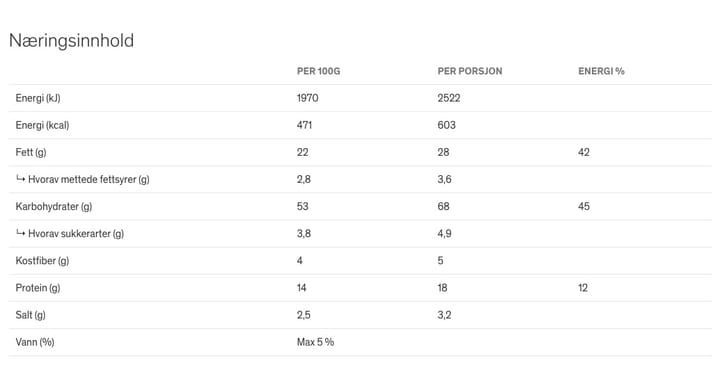
Task: Click the sub-item arrow before Hvorav mettede fettsyrer
Action: tap(20, 179)
